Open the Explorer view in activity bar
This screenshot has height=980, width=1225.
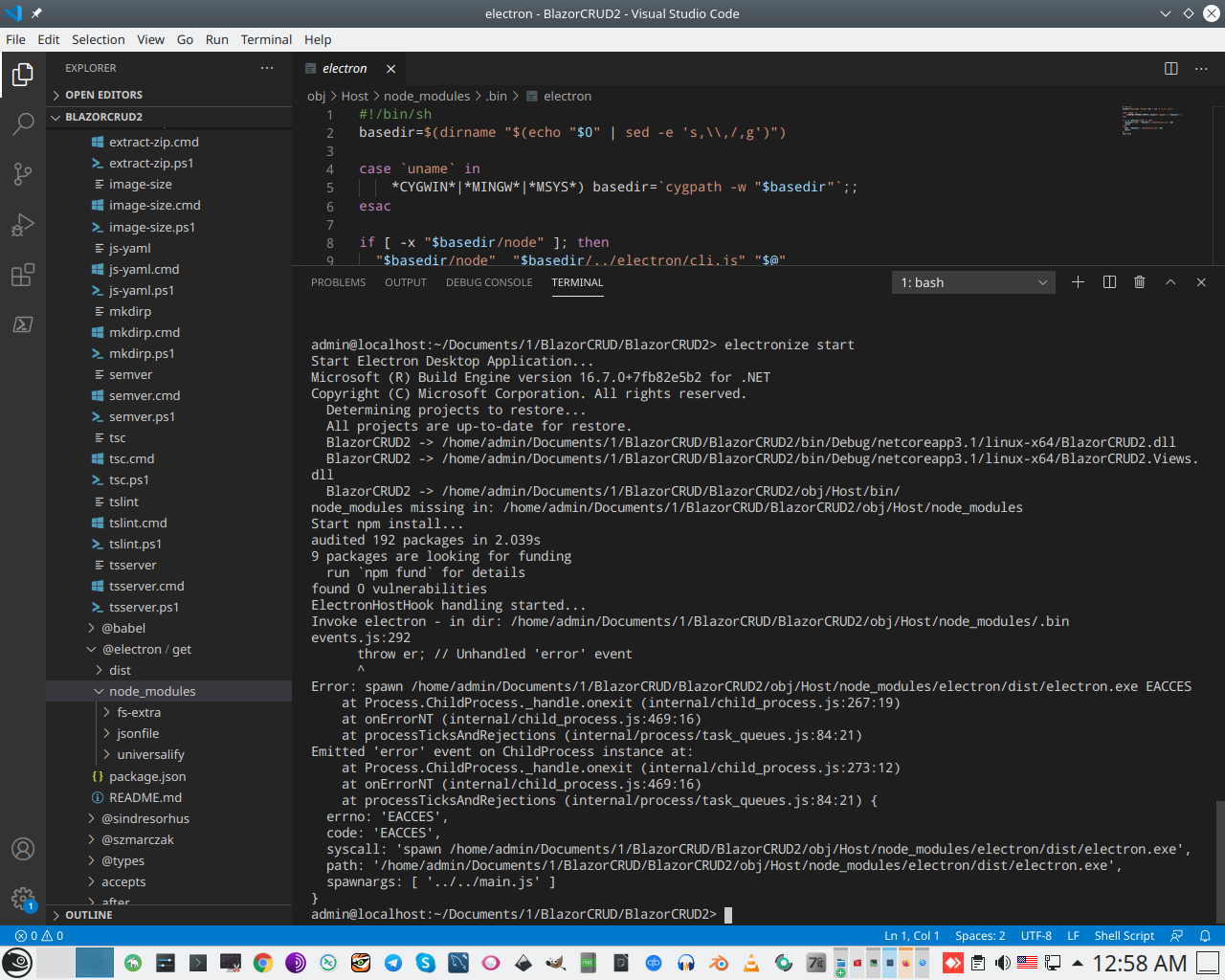coord(23,75)
